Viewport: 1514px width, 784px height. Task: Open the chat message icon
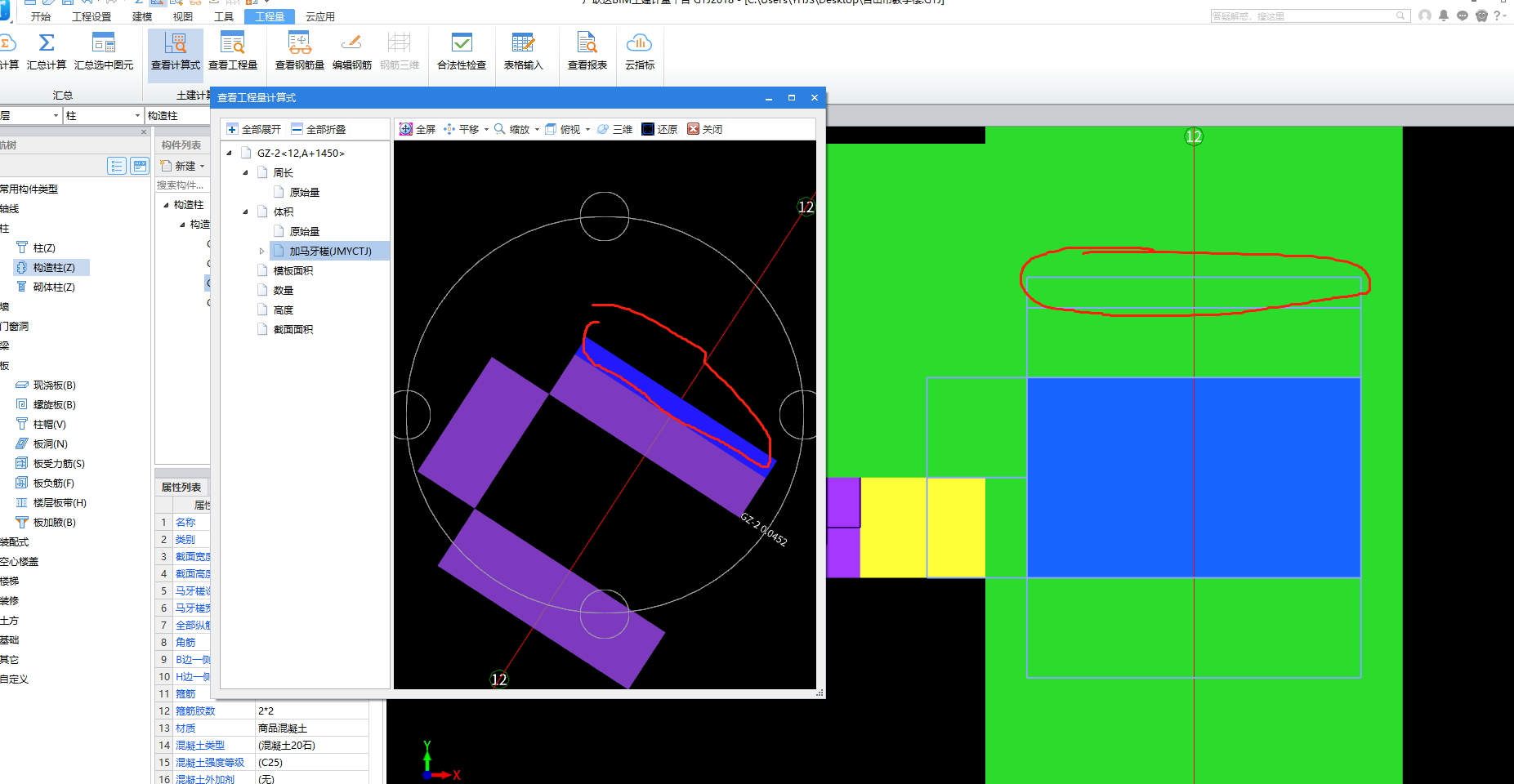(x=1463, y=16)
